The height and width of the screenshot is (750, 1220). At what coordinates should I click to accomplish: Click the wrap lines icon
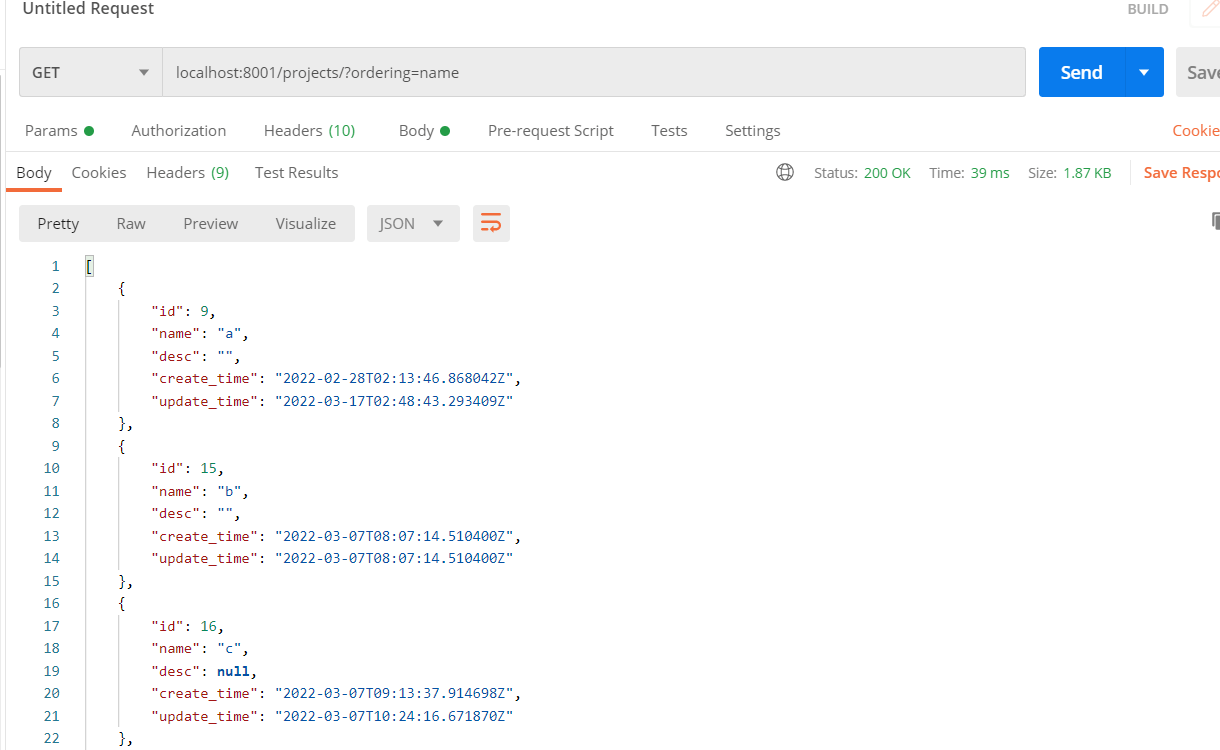491,224
